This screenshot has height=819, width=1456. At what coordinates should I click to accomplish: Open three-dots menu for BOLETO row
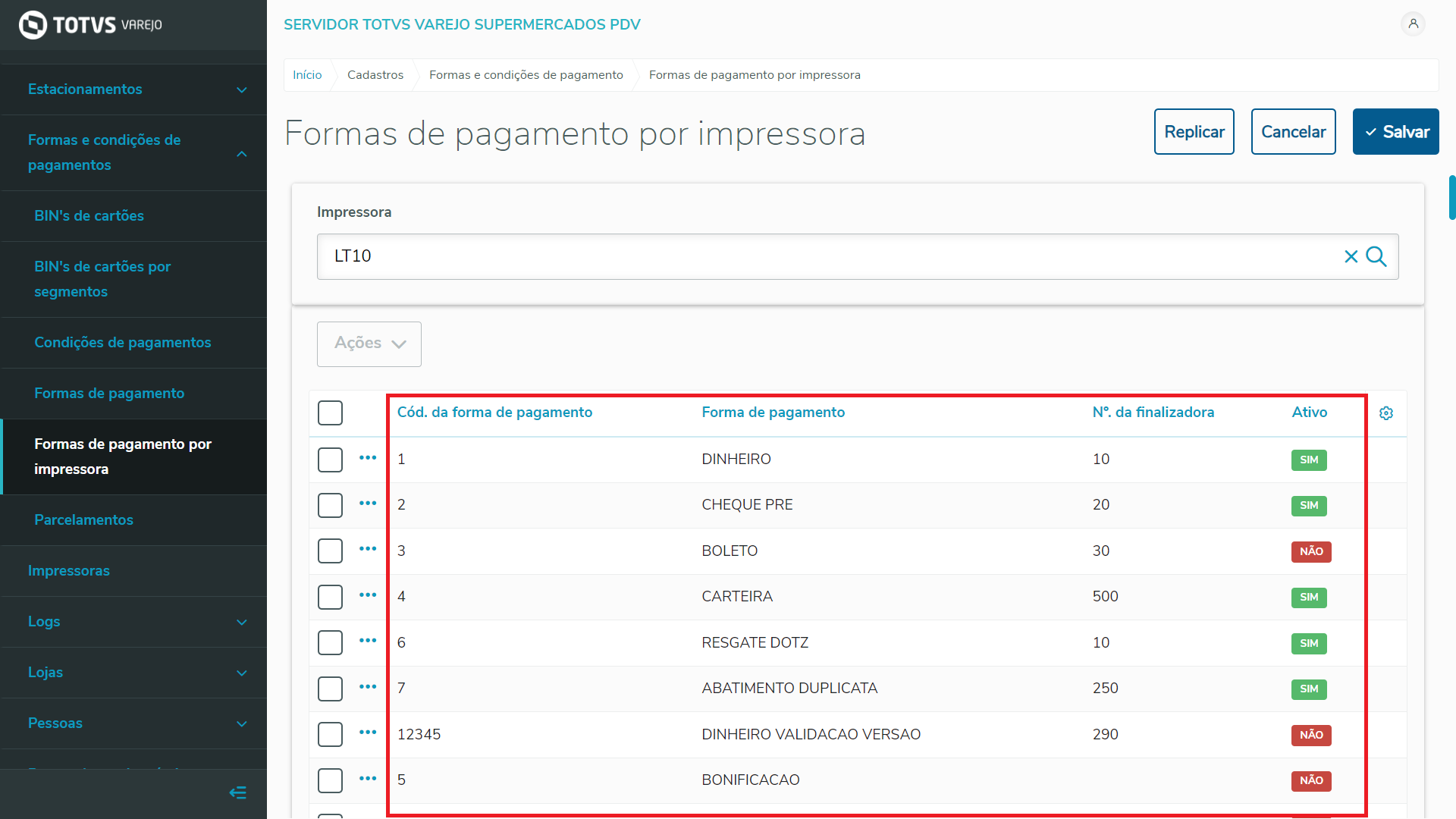coord(368,549)
